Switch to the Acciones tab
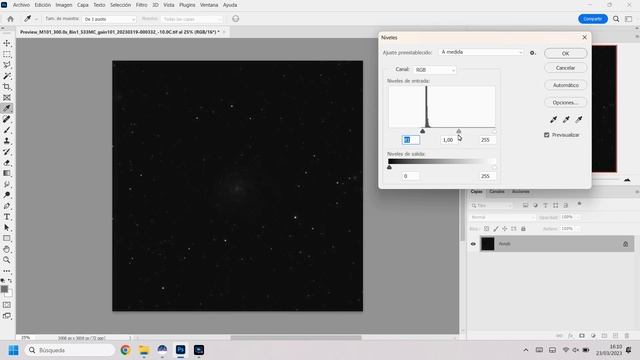The height and width of the screenshot is (360, 640). [521, 191]
